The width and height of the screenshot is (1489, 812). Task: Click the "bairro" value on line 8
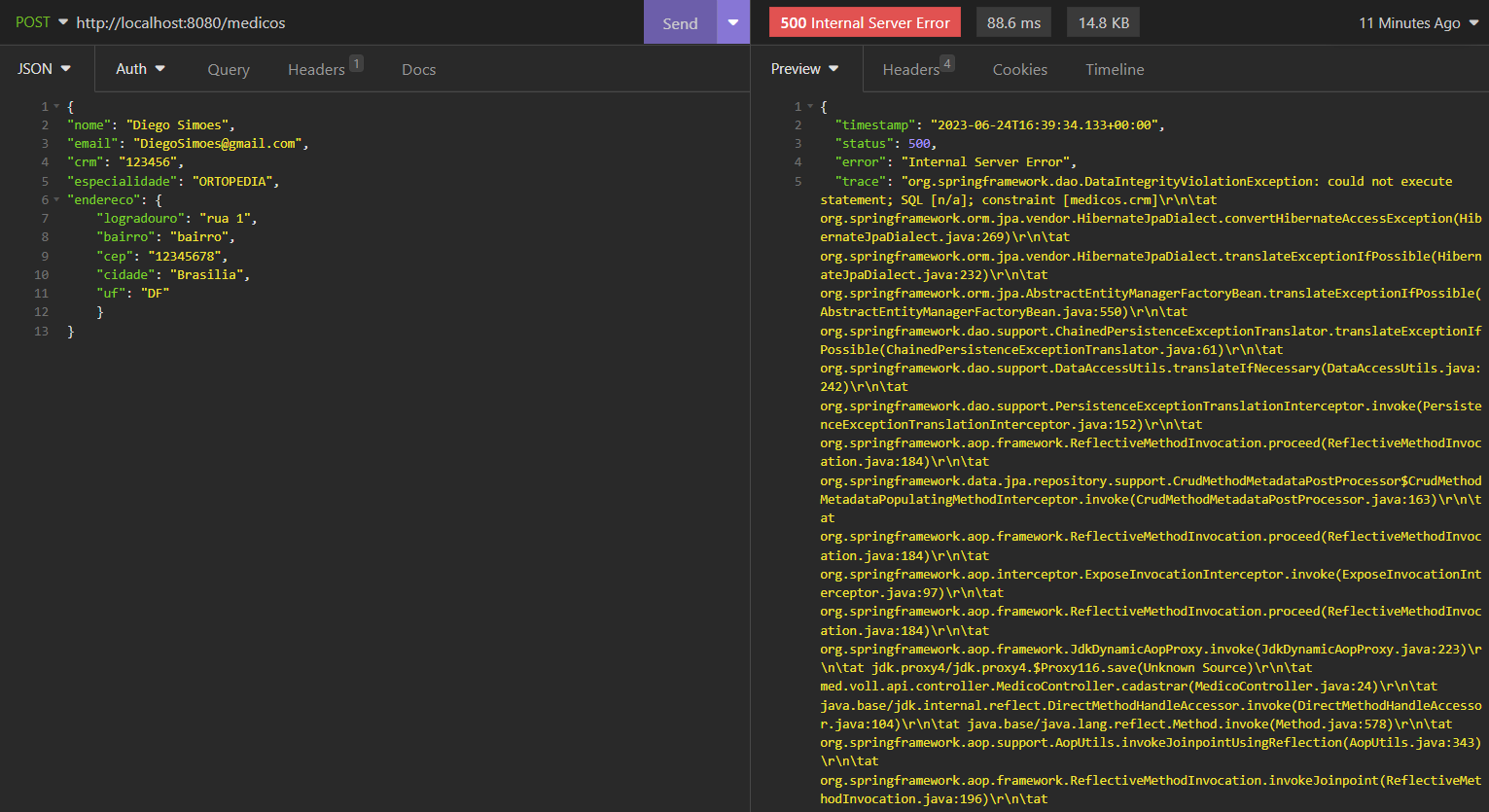click(198, 237)
